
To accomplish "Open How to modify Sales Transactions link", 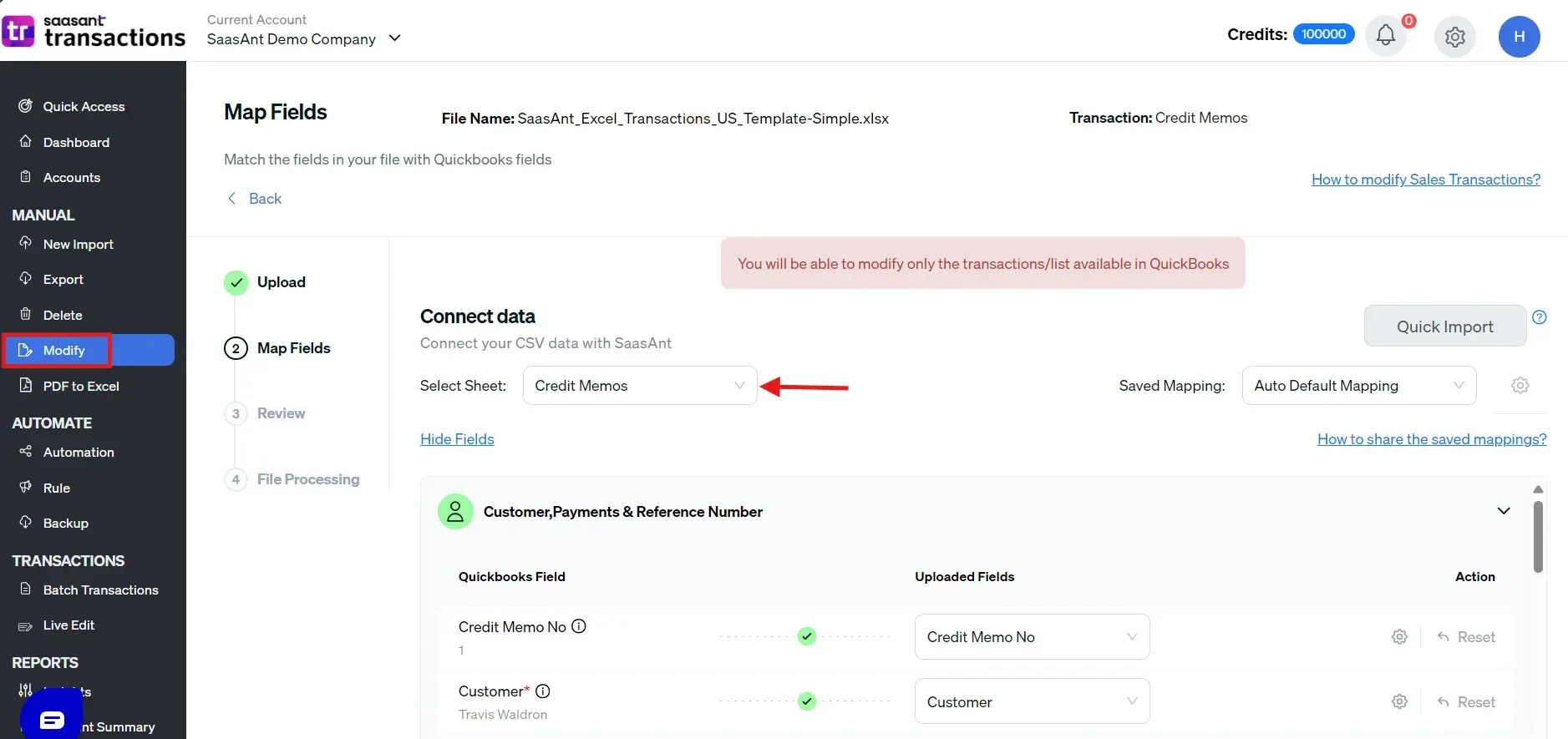I will point(1426,180).
